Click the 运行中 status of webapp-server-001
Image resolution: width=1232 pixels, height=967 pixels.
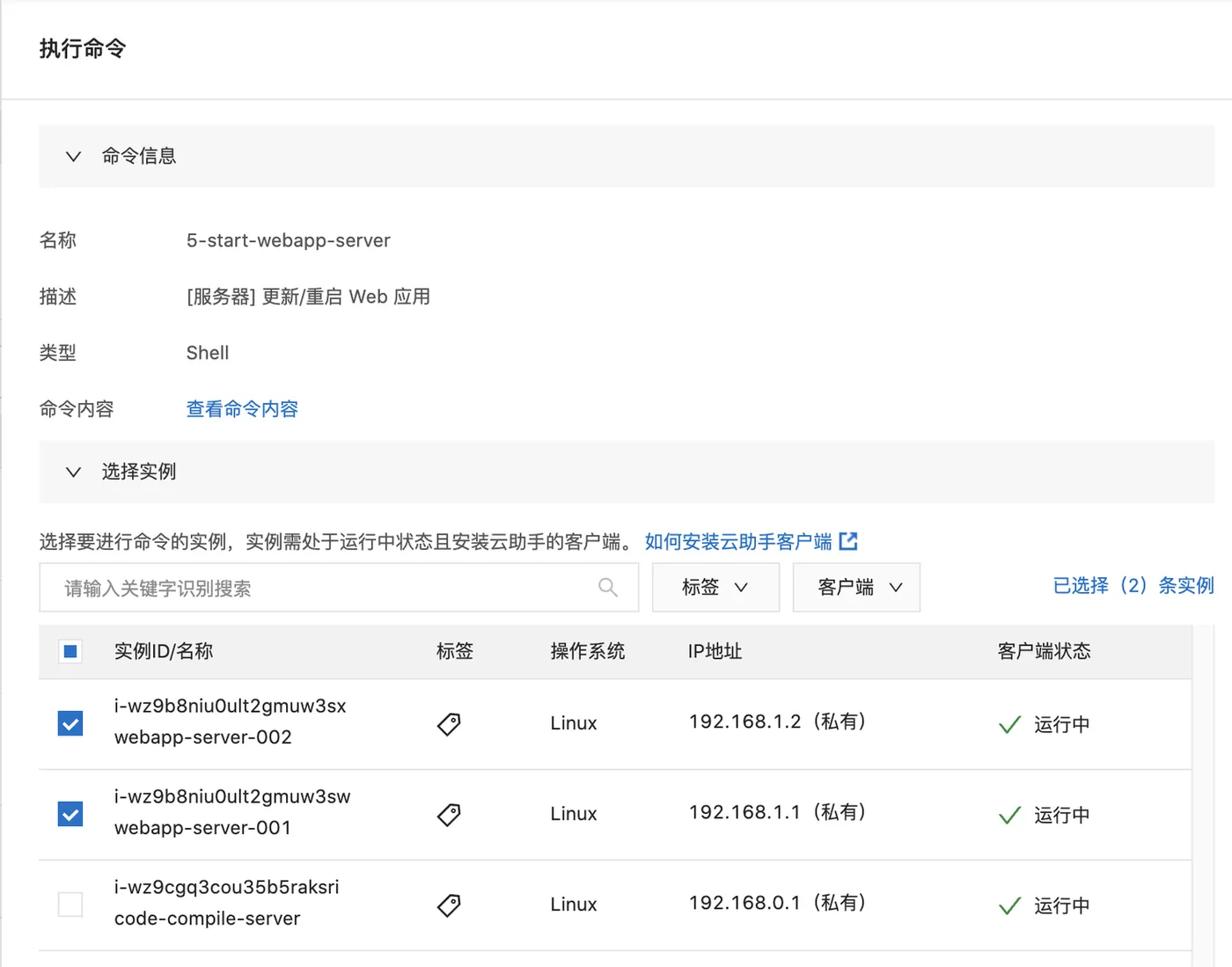click(x=1045, y=815)
